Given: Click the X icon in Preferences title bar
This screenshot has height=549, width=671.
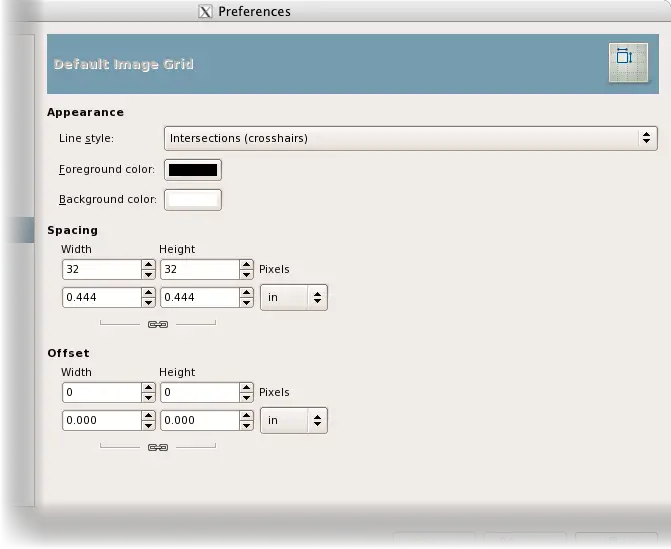Looking at the screenshot, I should tap(206, 12).
